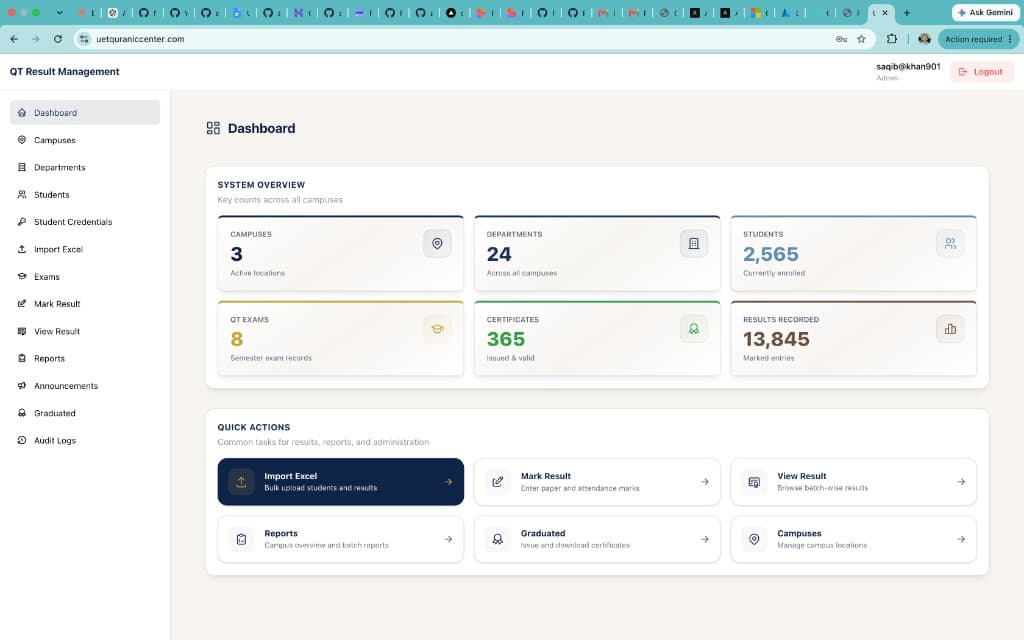
Task: Open Student Credentials in sidebar
Action: click(x=85, y=222)
